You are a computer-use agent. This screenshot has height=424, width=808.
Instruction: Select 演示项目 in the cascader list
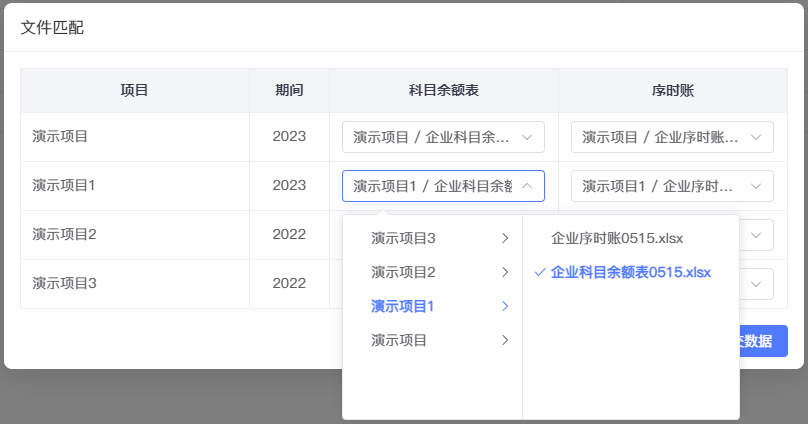[432, 340]
